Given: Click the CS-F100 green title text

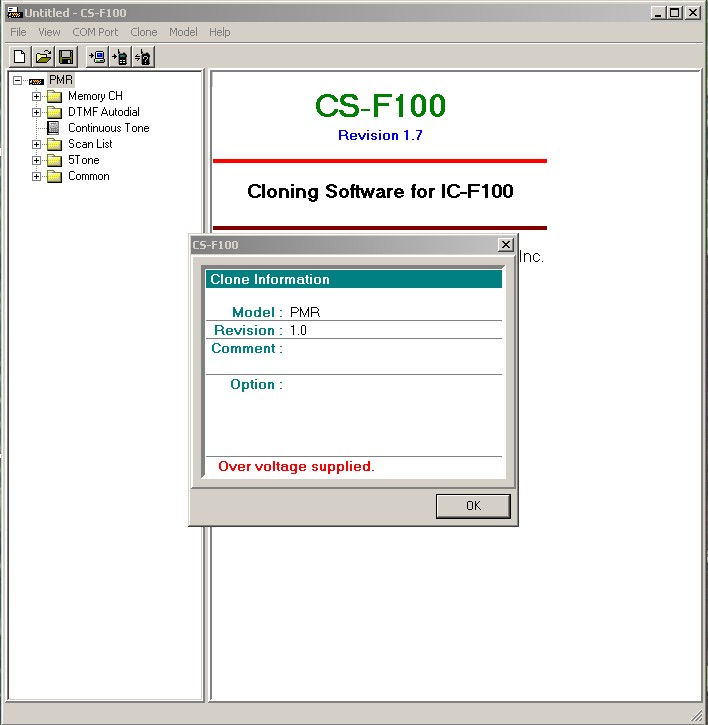Looking at the screenshot, I should 380,105.
